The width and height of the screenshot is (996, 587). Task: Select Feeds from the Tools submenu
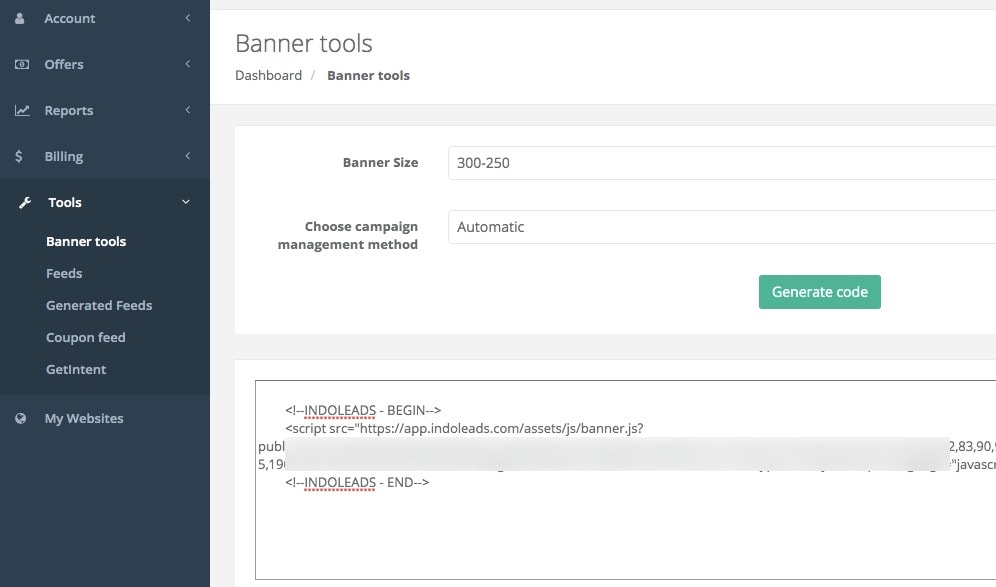click(64, 273)
